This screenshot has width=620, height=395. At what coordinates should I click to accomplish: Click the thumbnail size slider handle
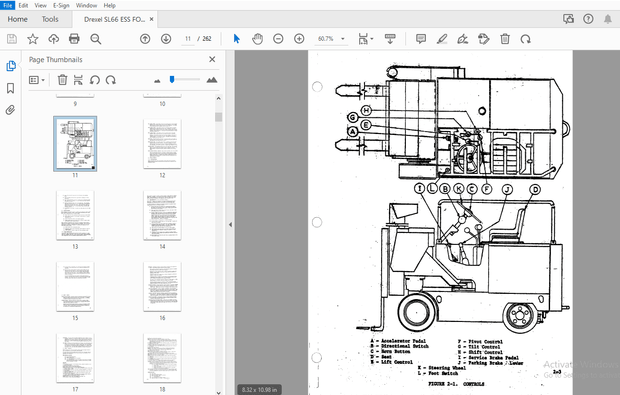pos(172,79)
